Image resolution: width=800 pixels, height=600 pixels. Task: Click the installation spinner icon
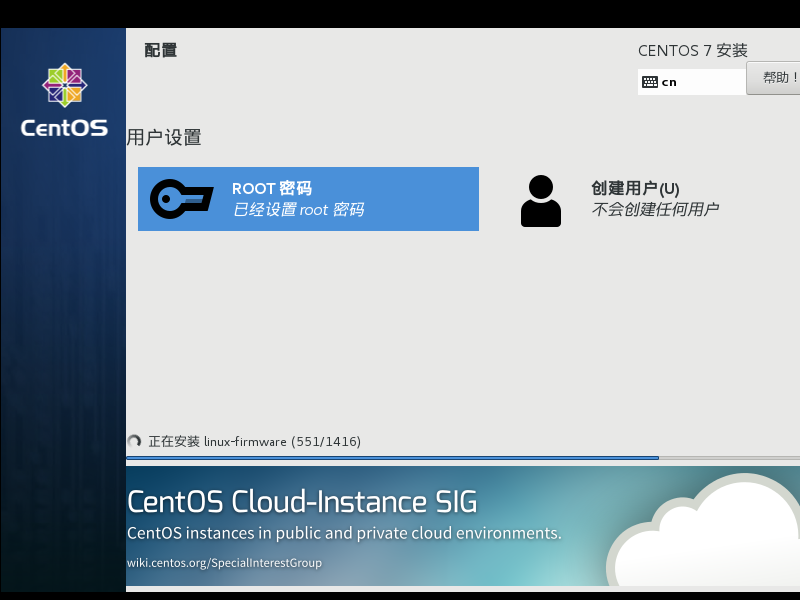tap(134, 441)
